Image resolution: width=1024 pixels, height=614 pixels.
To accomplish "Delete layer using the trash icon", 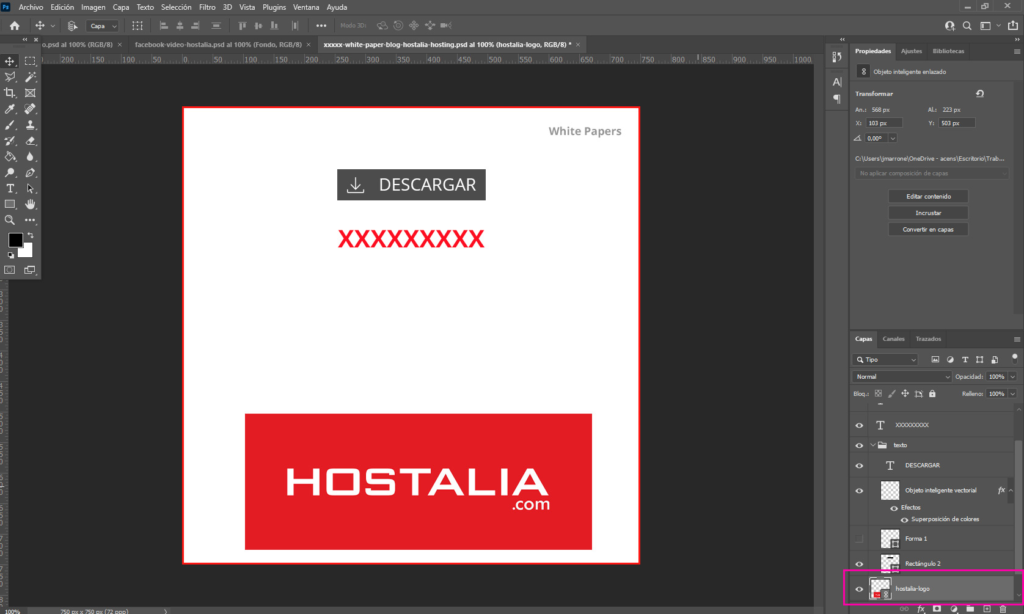I will (x=1003, y=608).
